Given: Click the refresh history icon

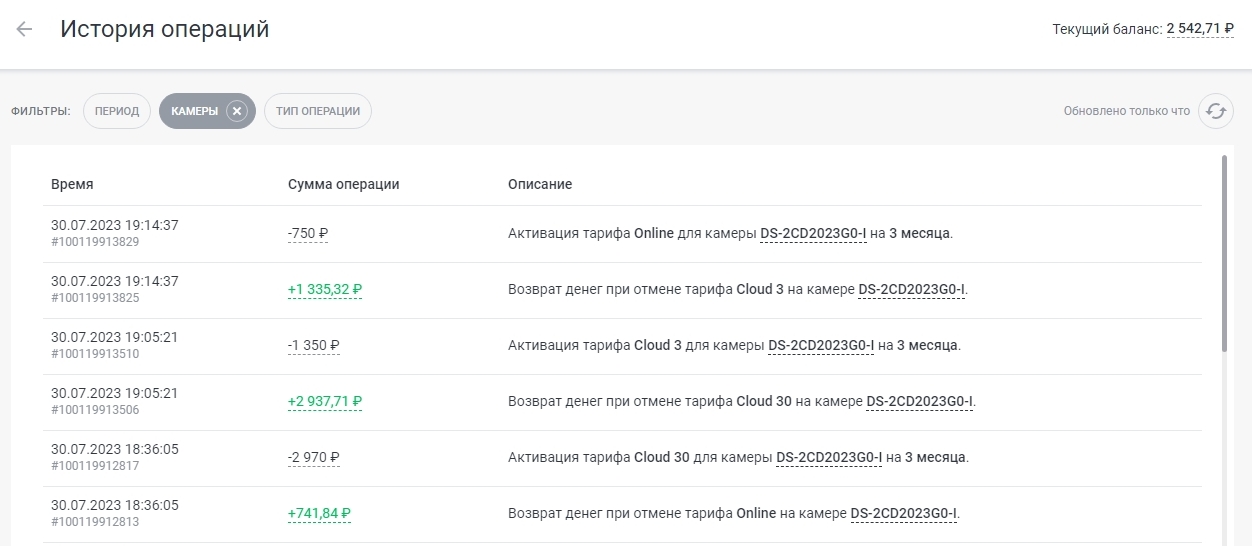Looking at the screenshot, I should coord(1215,111).
